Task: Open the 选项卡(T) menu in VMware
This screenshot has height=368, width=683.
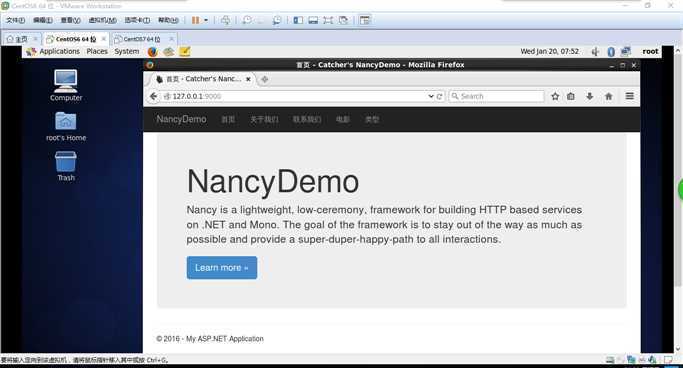Action: [137, 20]
